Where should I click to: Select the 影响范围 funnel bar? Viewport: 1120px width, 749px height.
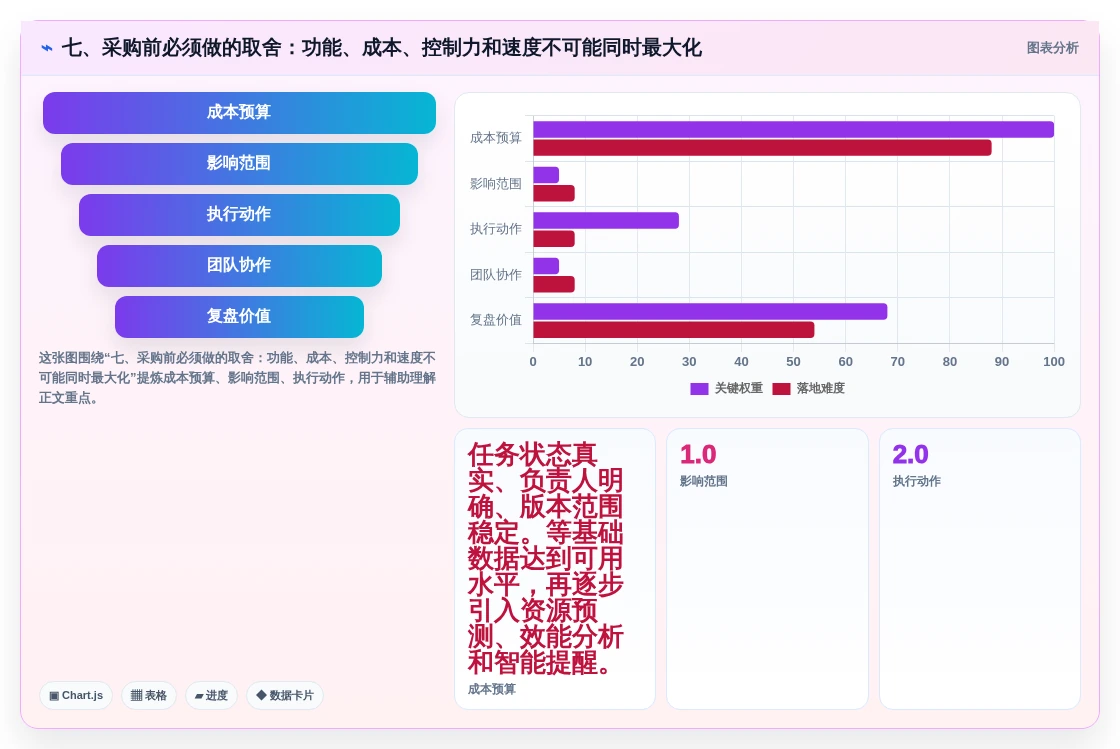point(239,164)
